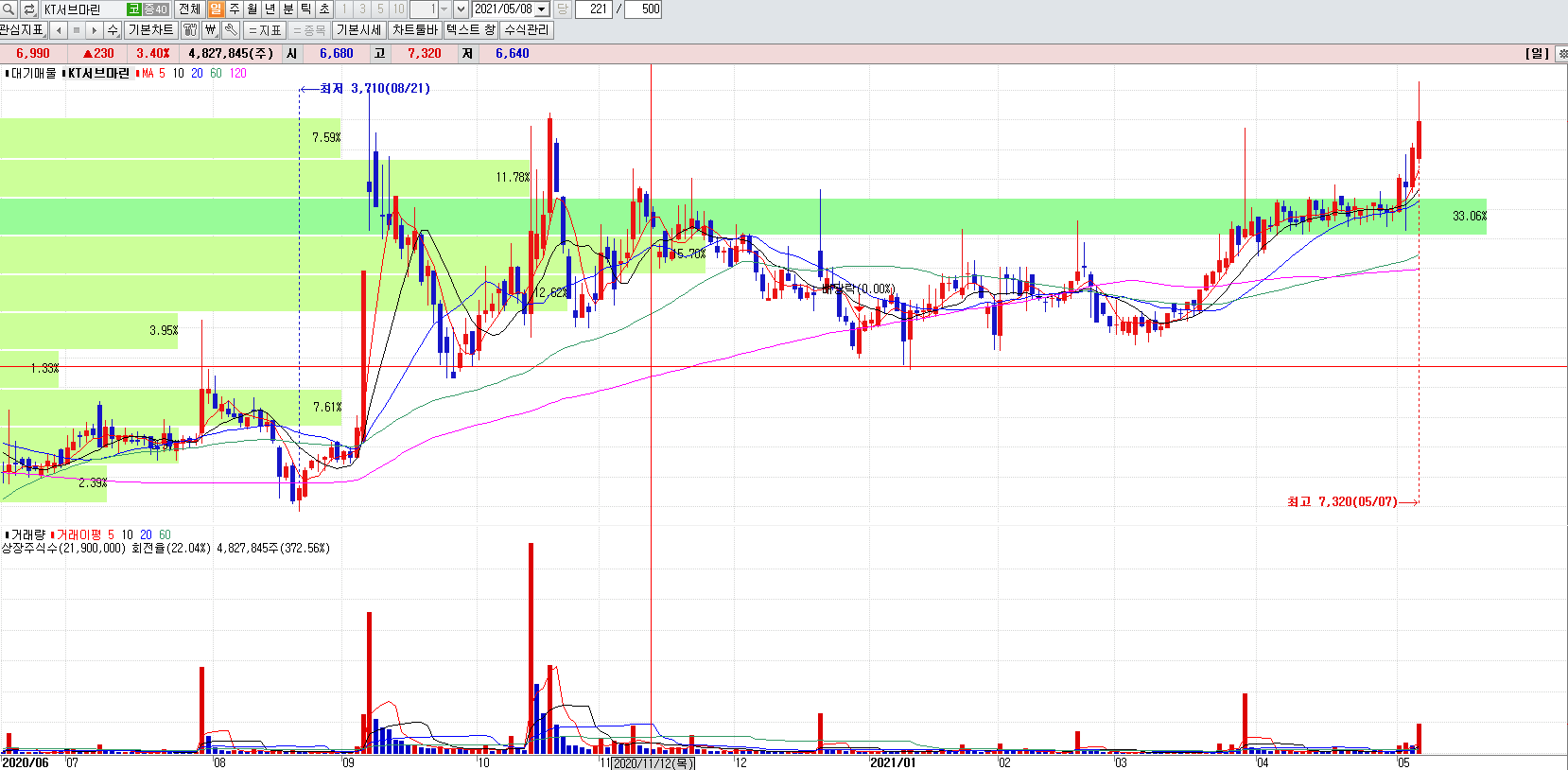
Task: Click the wrench settings icon
Action: (x=231, y=30)
